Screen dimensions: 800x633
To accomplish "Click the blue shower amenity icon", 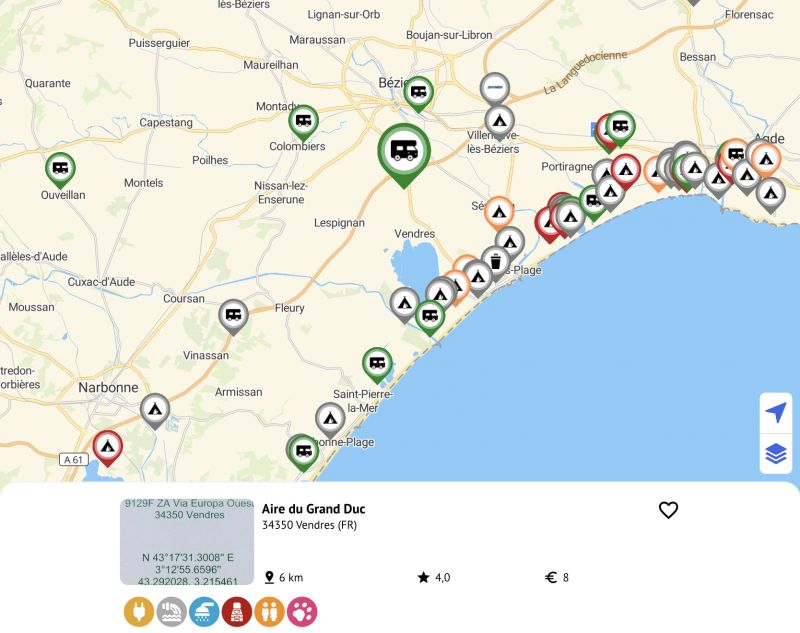I will [x=204, y=612].
